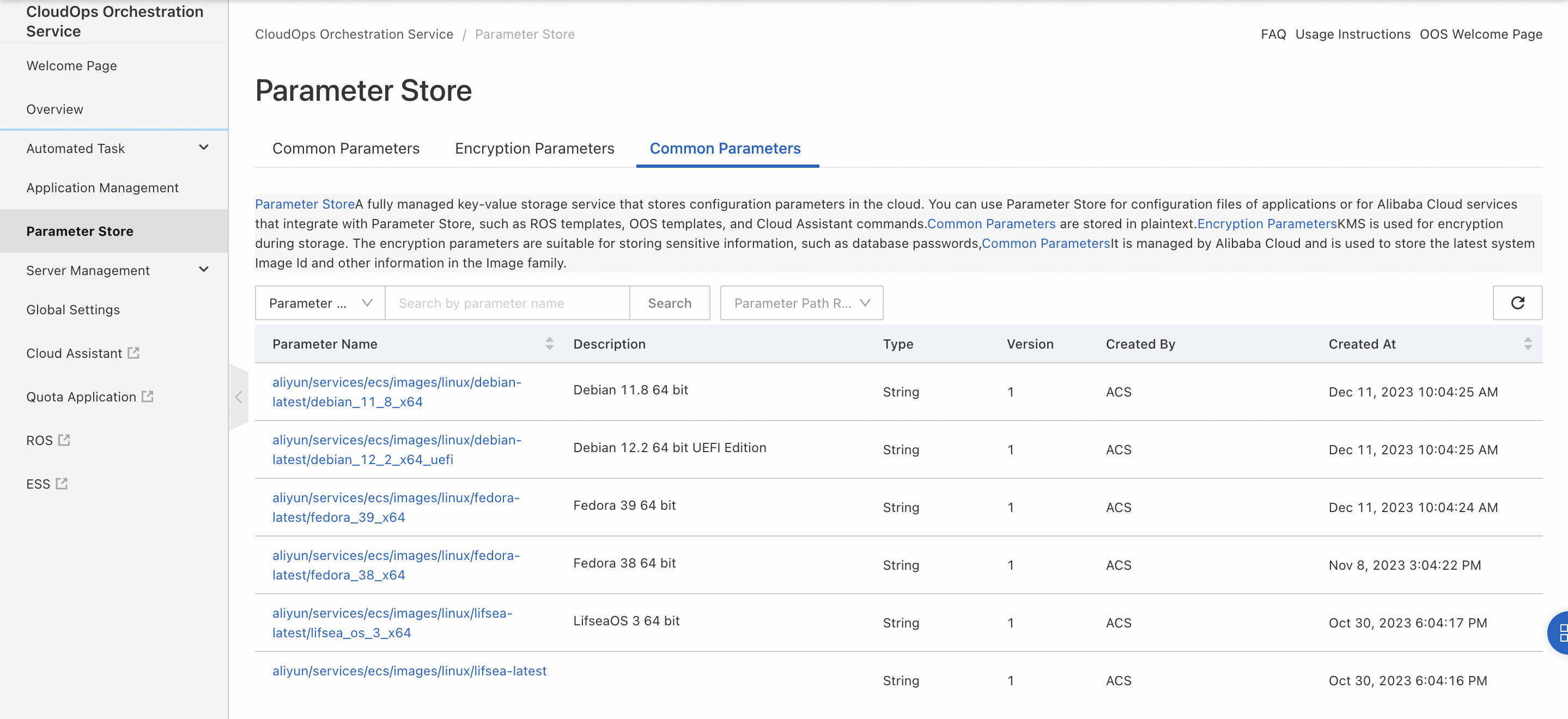The image size is (1568, 719).
Task: Click Cloud Assistant external link icon
Action: (x=133, y=352)
